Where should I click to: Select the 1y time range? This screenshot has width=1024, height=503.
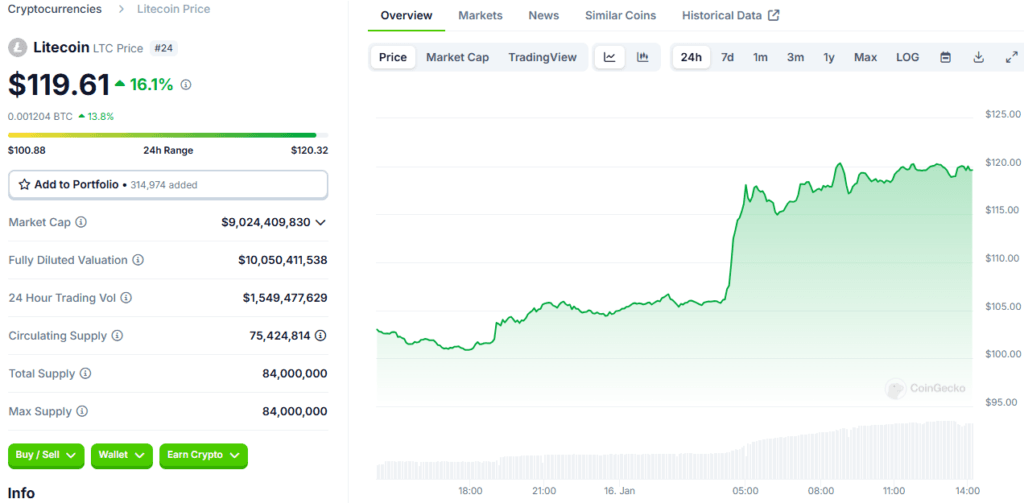[829, 57]
